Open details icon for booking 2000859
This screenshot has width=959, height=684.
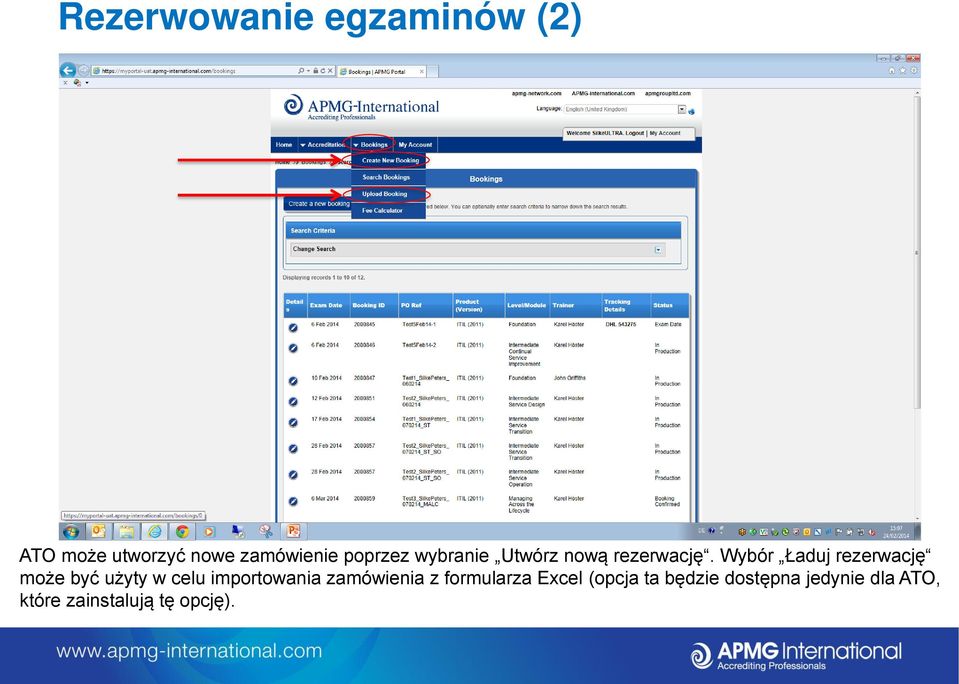[293, 501]
